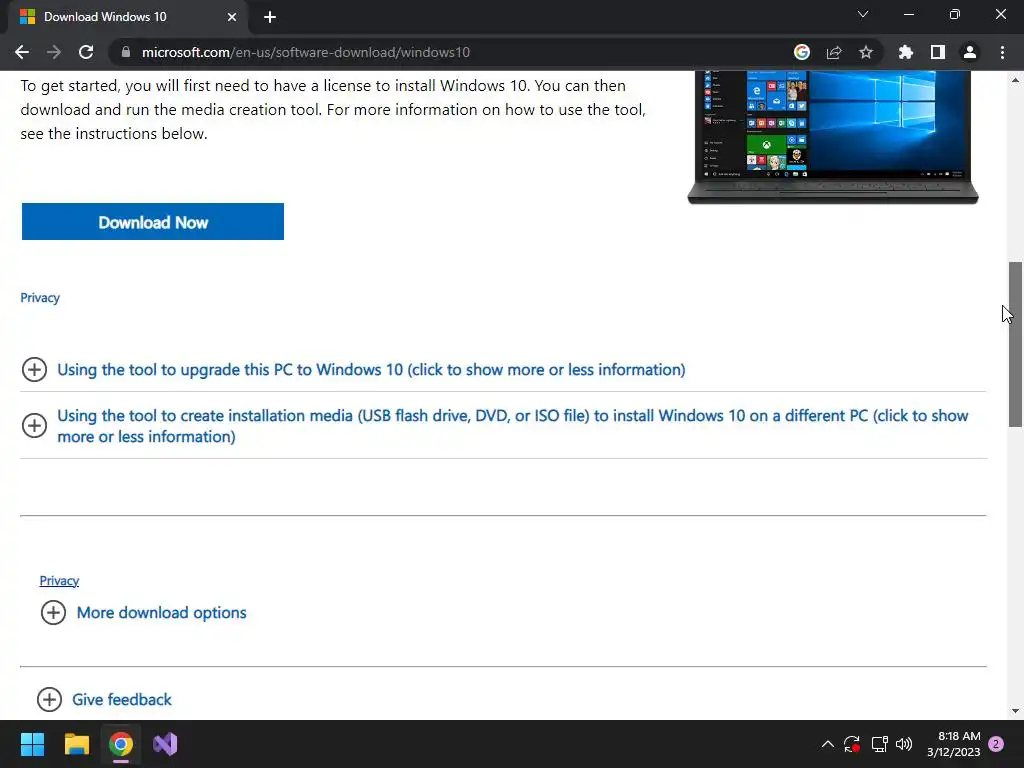Open File Explorer from the taskbar
Image resolution: width=1024 pixels, height=768 pixels.
[76, 744]
